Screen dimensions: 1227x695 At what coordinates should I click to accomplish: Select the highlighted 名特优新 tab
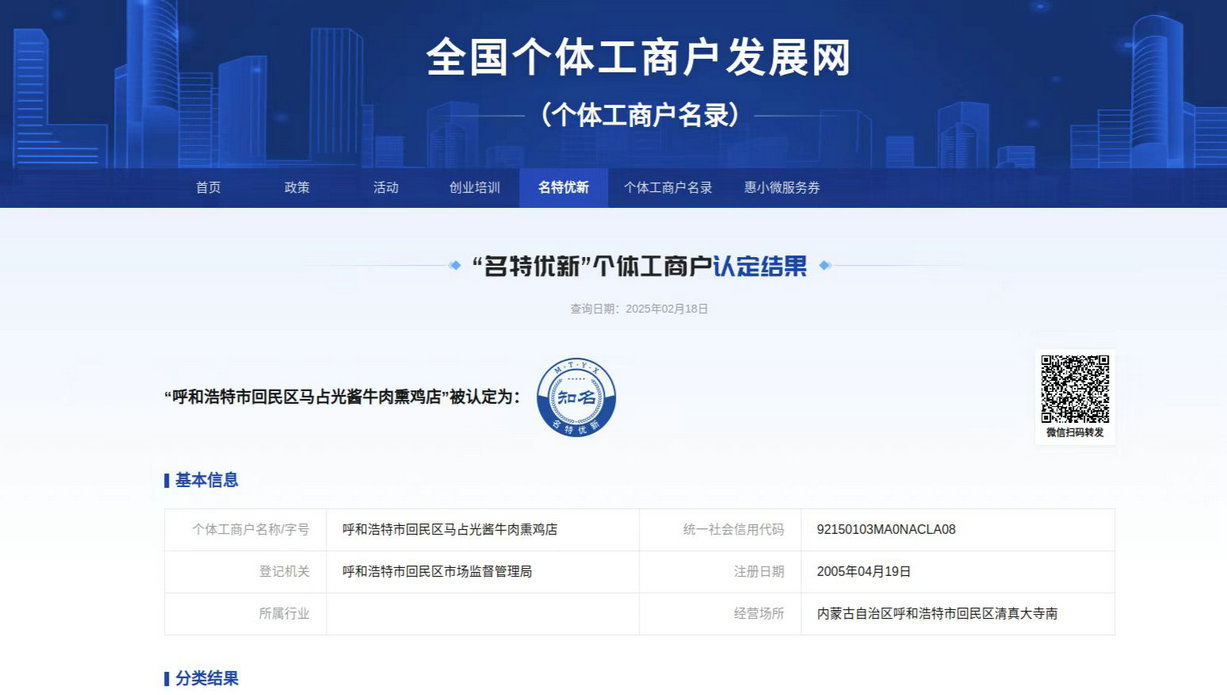563,188
